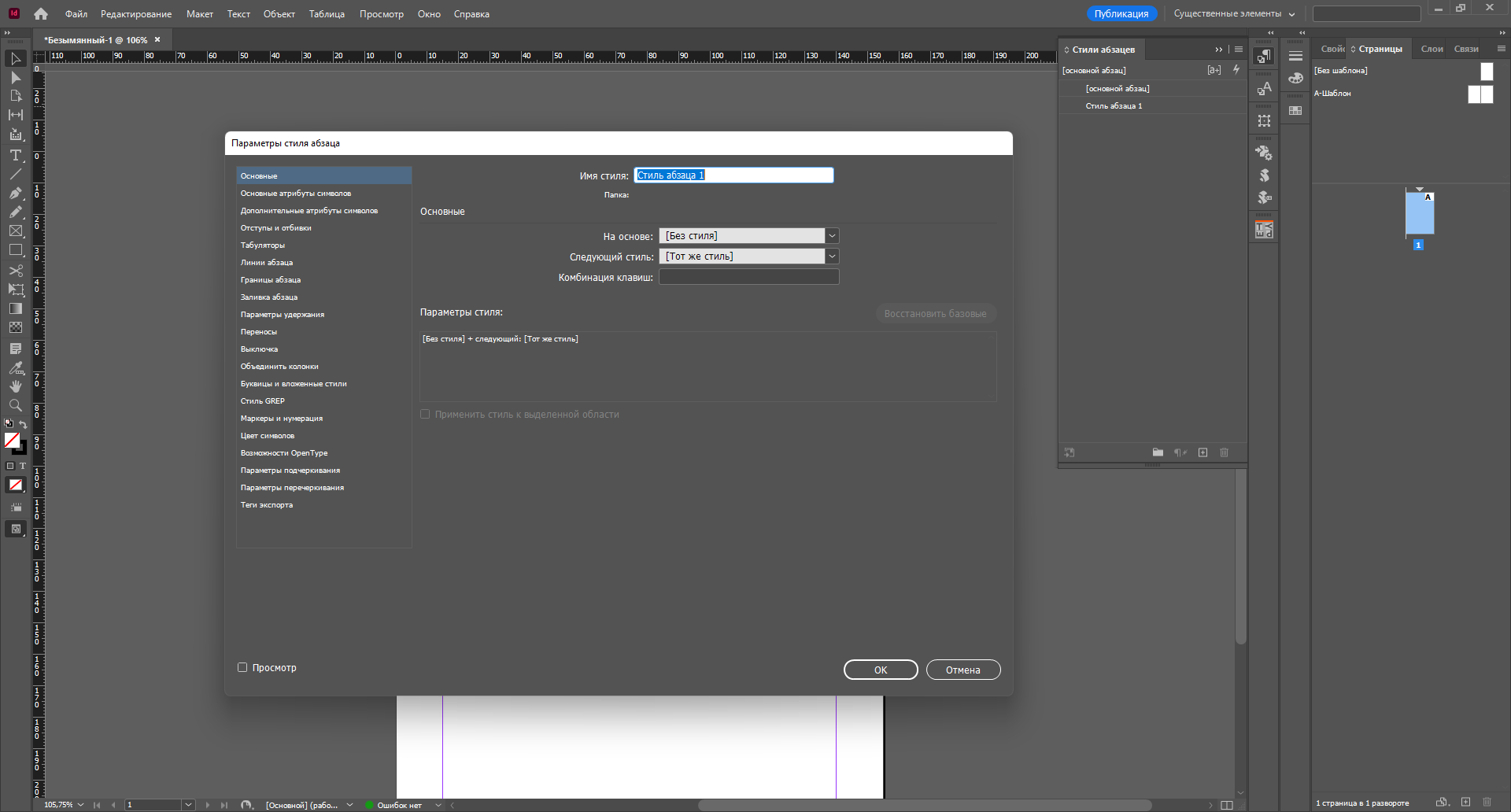The image size is (1511, 812).
Task: Select Стиль абзаца 1 in the styles list
Action: point(1153,106)
